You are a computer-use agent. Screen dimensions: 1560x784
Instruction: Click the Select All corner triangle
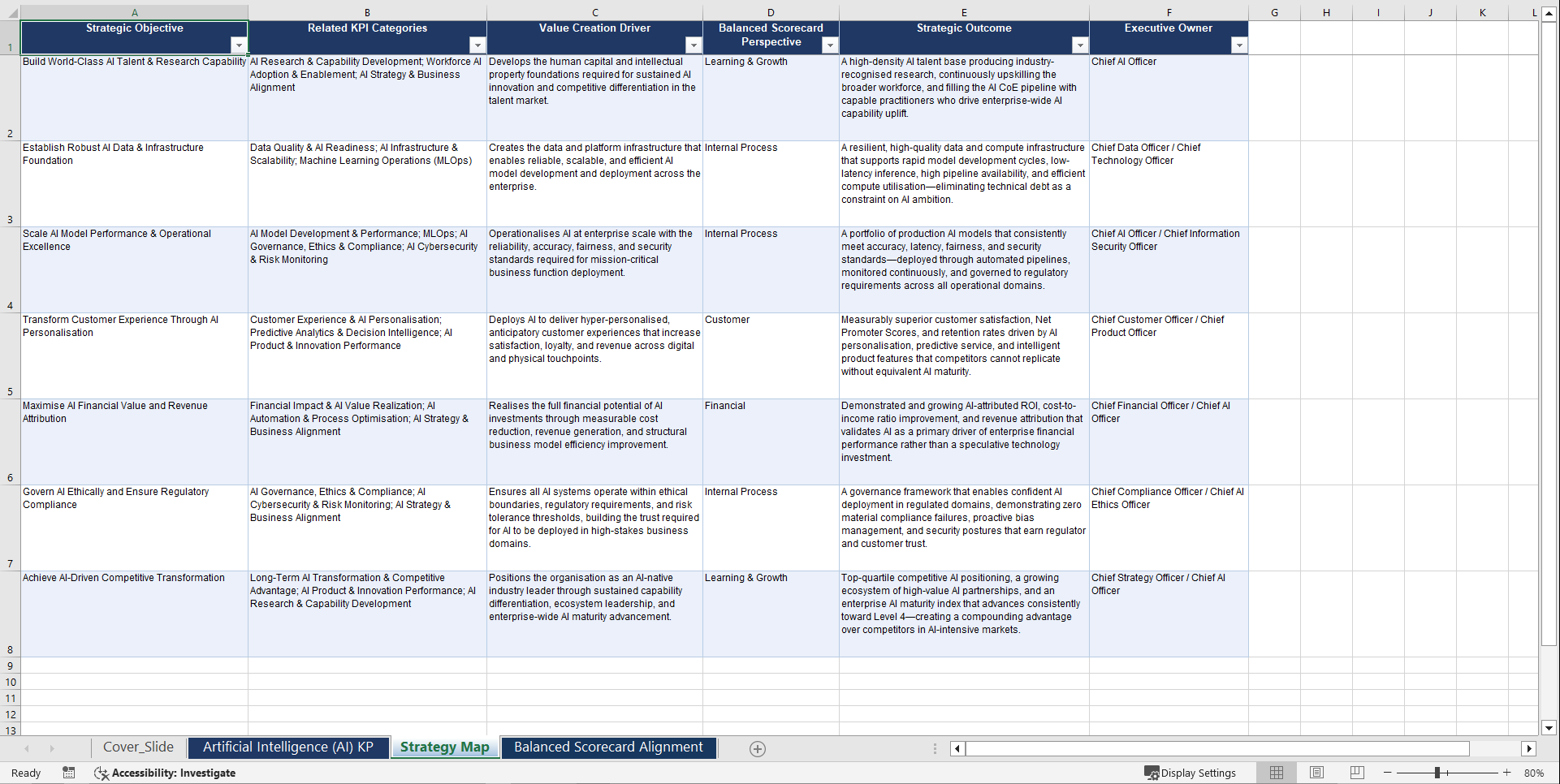pyautogui.click(x=10, y=13)
